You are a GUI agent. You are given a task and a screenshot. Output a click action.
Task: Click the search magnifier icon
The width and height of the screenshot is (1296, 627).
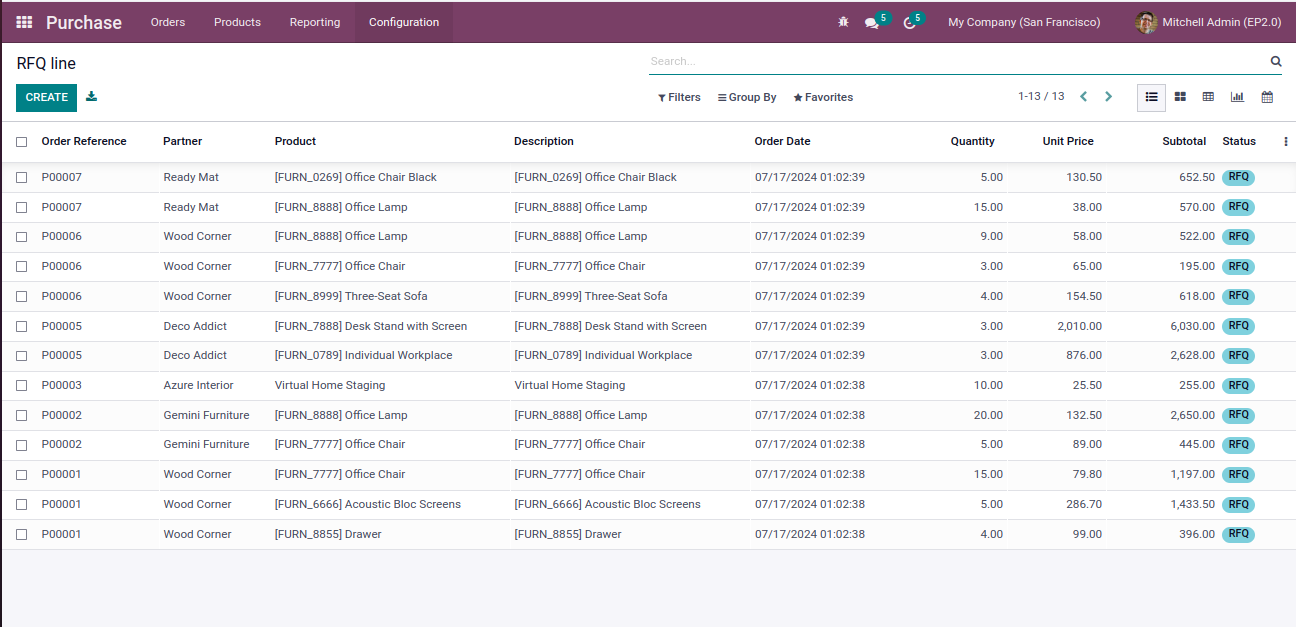point(1276,61)
